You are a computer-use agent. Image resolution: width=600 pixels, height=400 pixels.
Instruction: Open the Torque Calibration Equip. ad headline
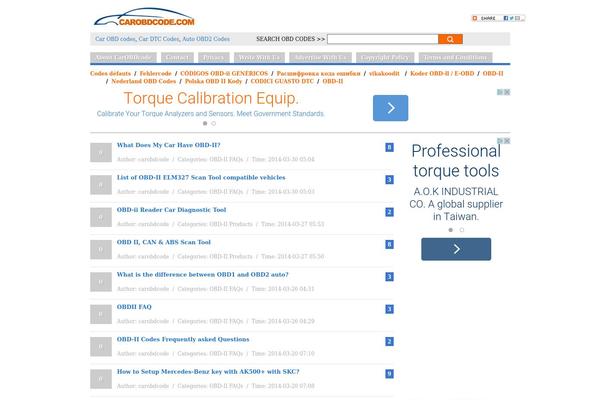[x=211, y=98]
